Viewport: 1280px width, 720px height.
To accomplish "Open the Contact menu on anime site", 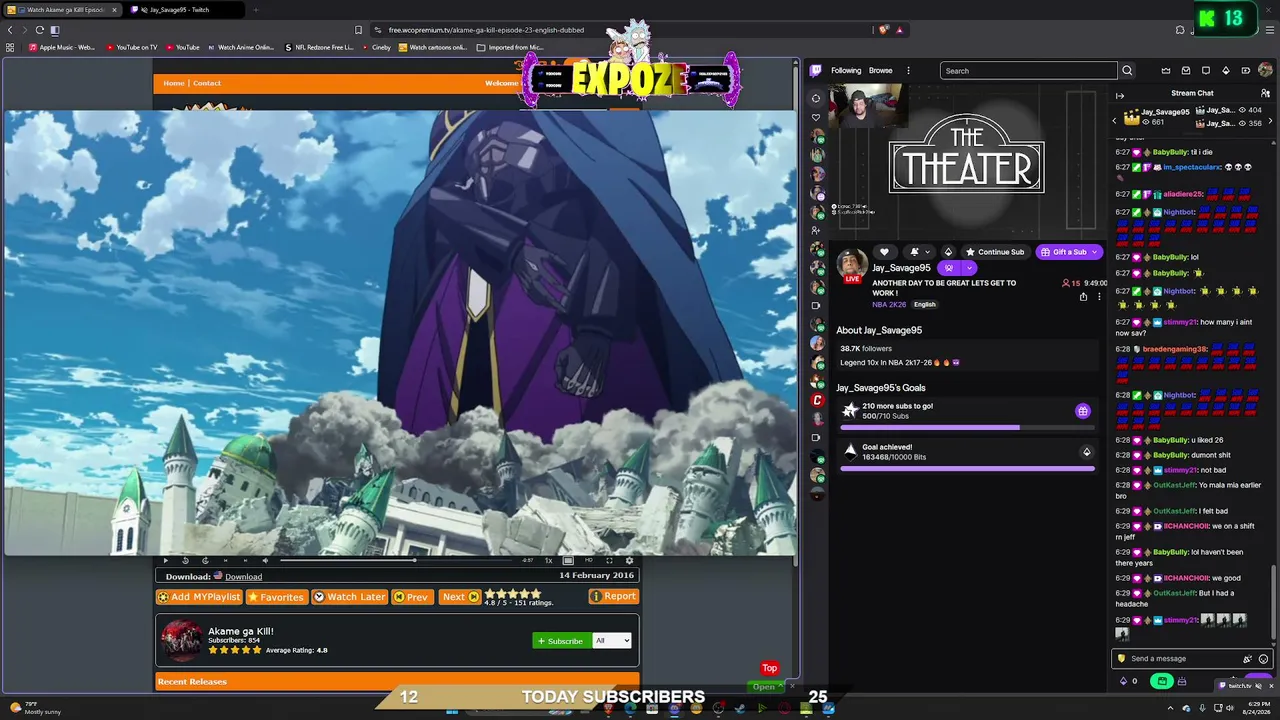I will pyautogui.click(x=207, y=83).
